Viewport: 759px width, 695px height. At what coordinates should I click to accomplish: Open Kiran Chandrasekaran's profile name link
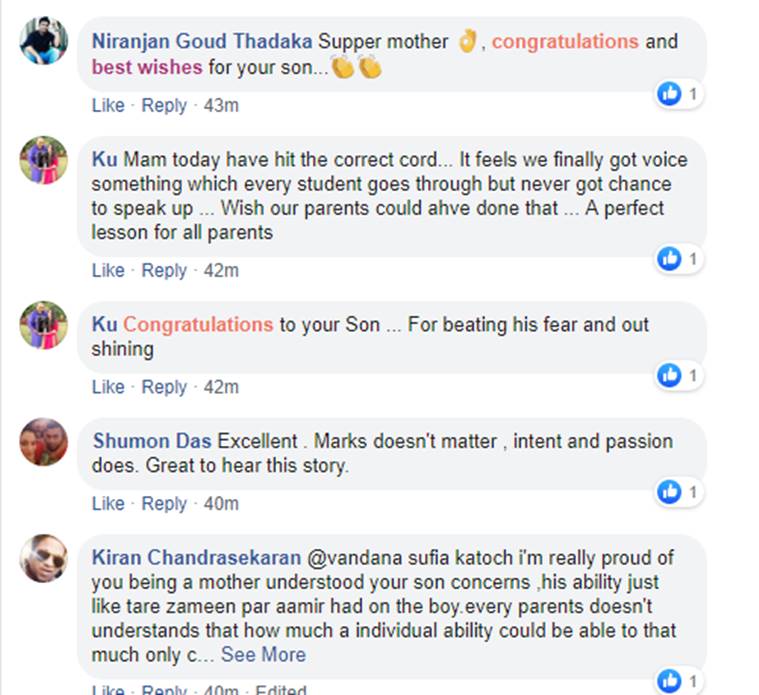coord(204,558)
